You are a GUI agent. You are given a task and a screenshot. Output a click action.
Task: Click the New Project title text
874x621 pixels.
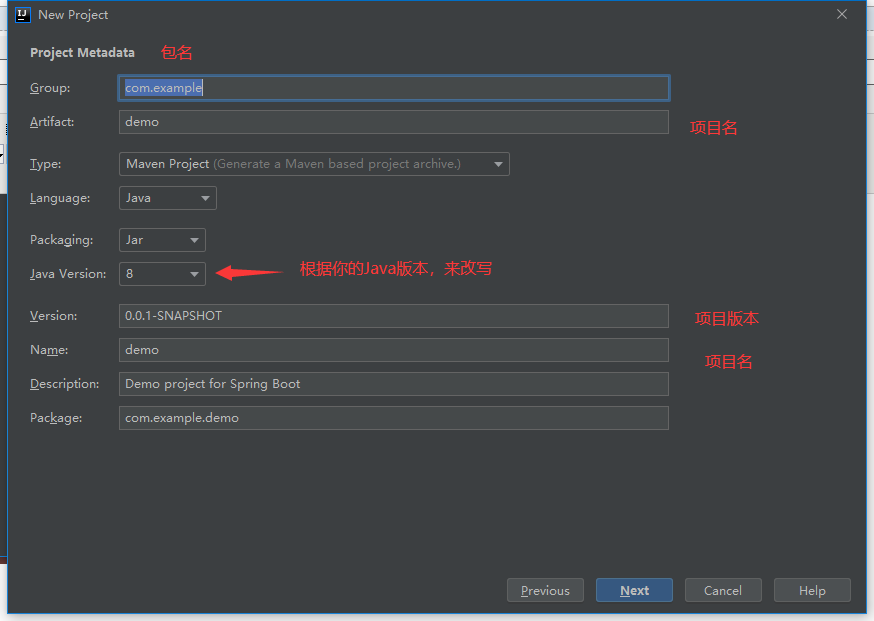[73, 15]
